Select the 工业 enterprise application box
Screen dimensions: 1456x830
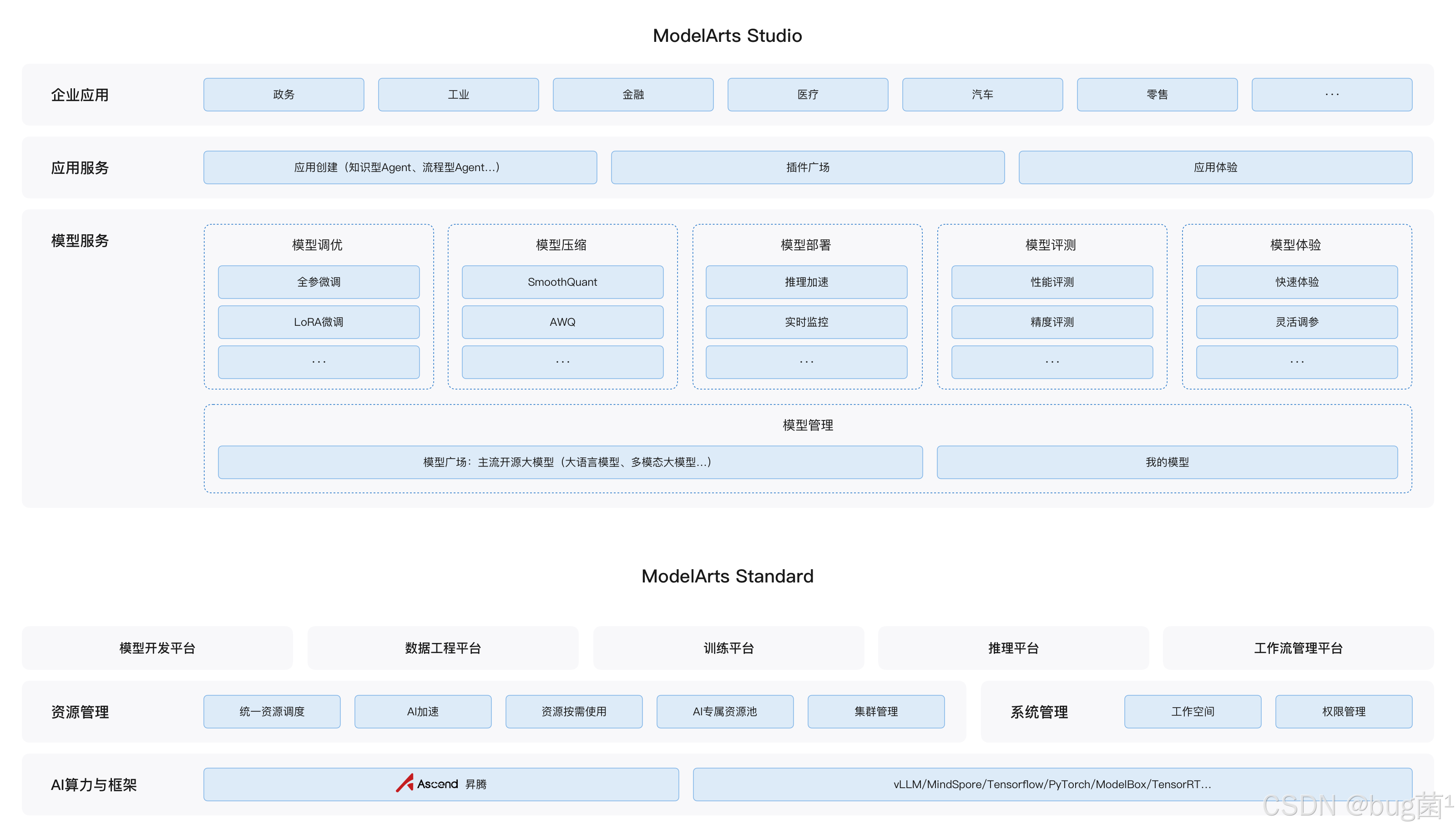[x=458, y=94]
